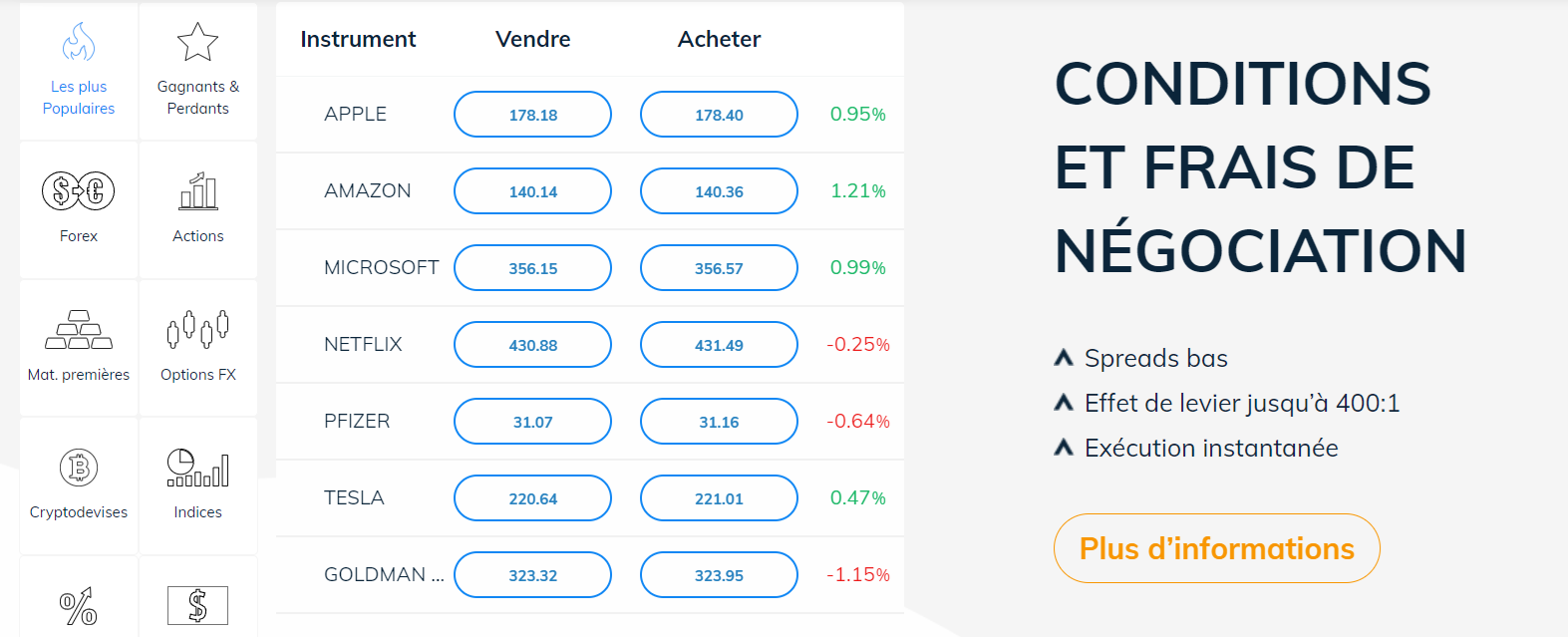Click Apple sell price 178.18
This screenshot has height=637, width=1568.
(x=532, y=115)
